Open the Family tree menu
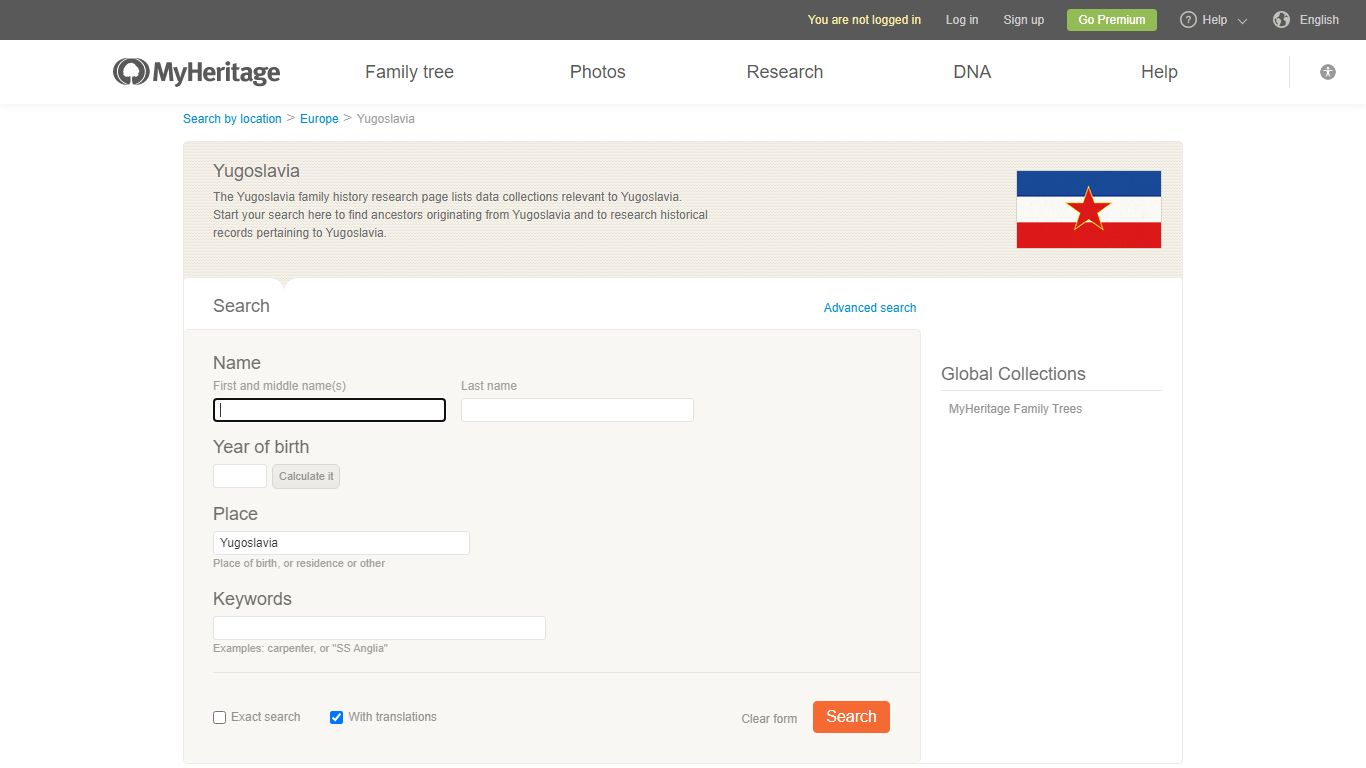This screenshot has height=768, width=1366. 409,72
